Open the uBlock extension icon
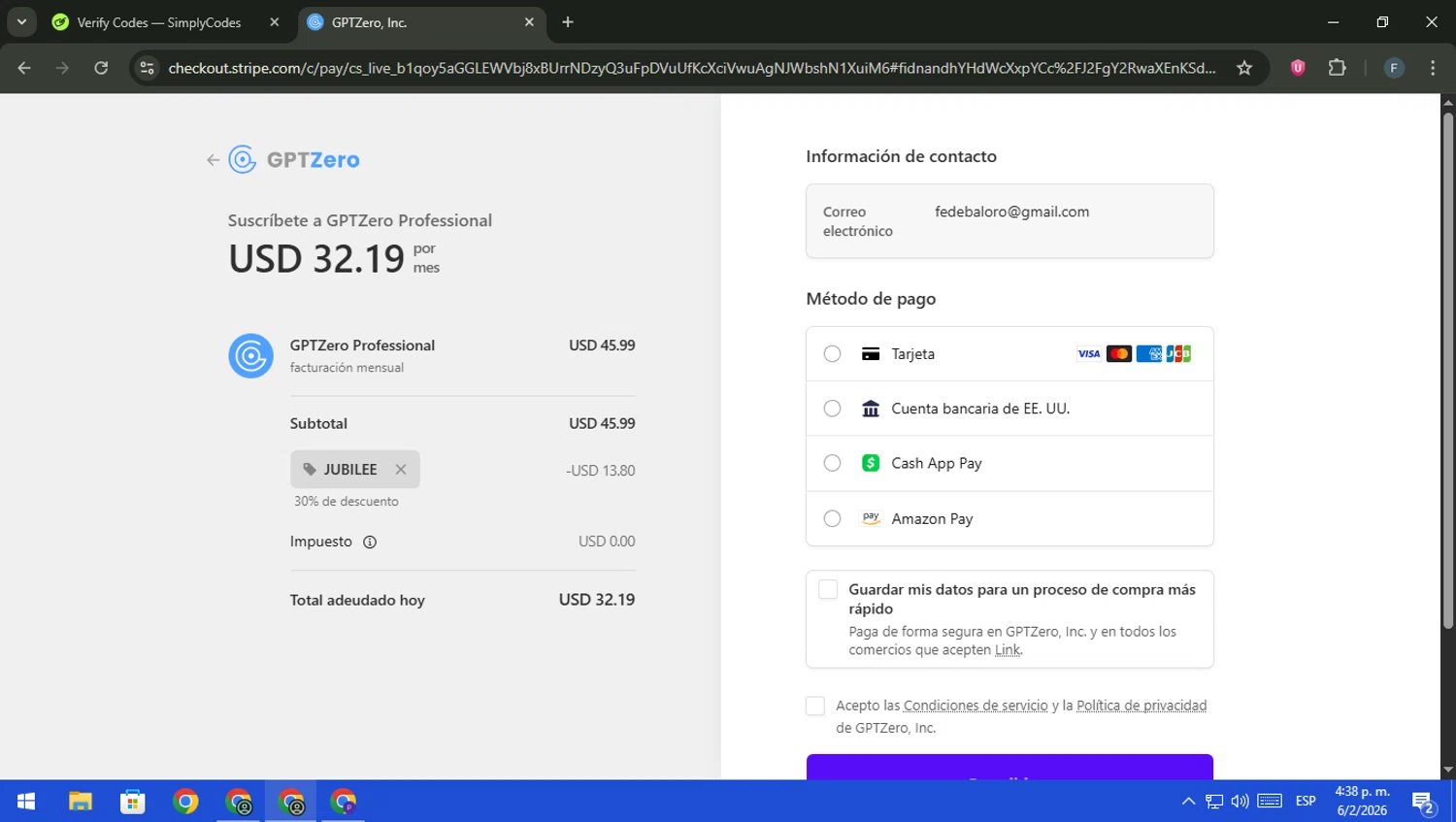 [1298, 68]
